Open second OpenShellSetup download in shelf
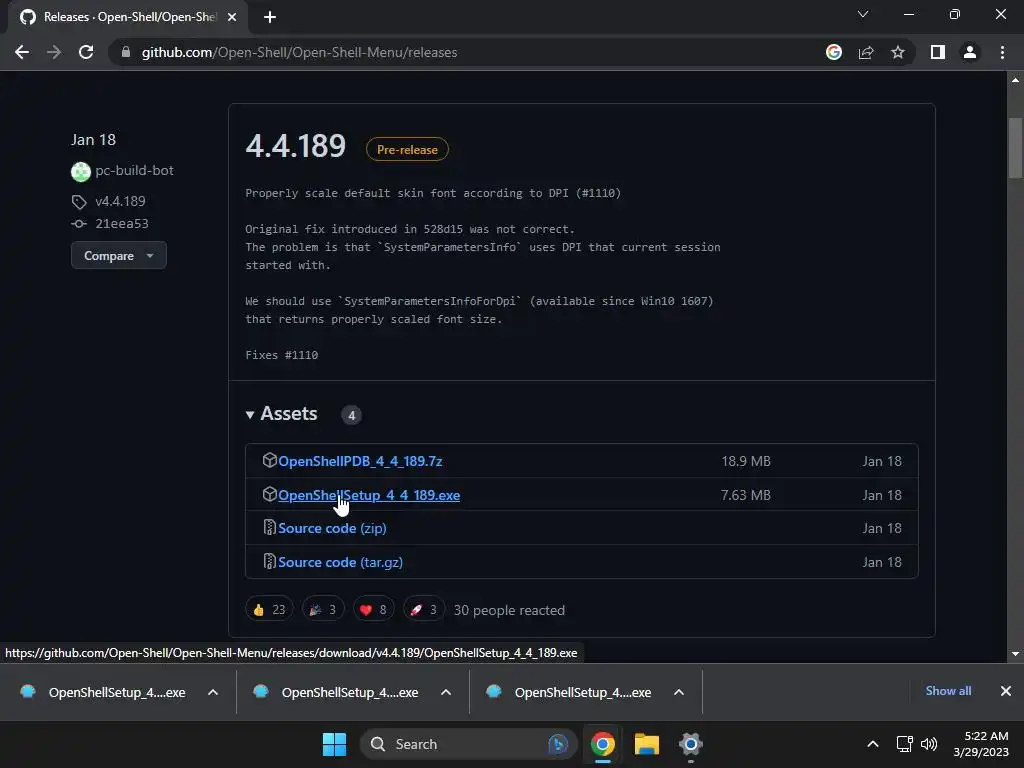 [x=338, y=692]
